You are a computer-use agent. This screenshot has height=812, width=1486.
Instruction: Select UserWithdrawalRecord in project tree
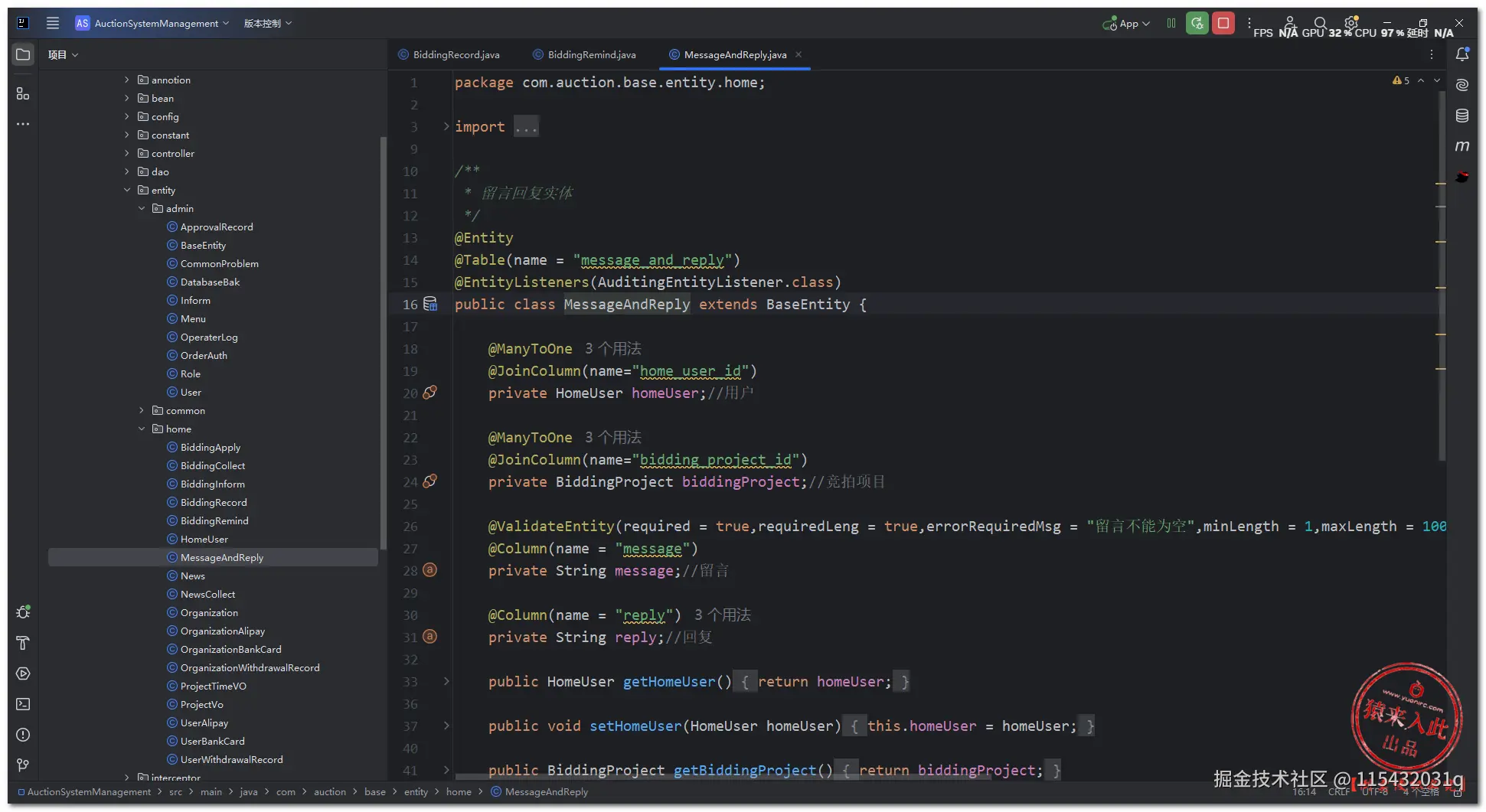click(x=232, y=759)
